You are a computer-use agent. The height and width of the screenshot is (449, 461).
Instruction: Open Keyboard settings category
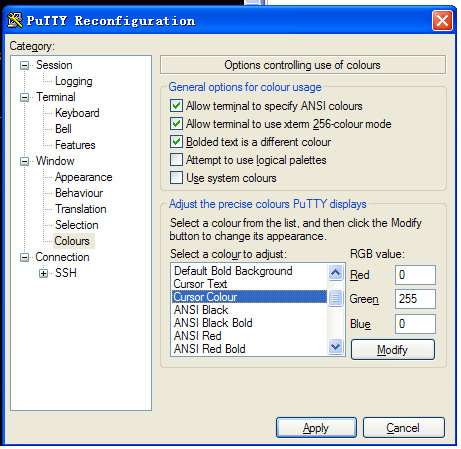coord(77,113)
